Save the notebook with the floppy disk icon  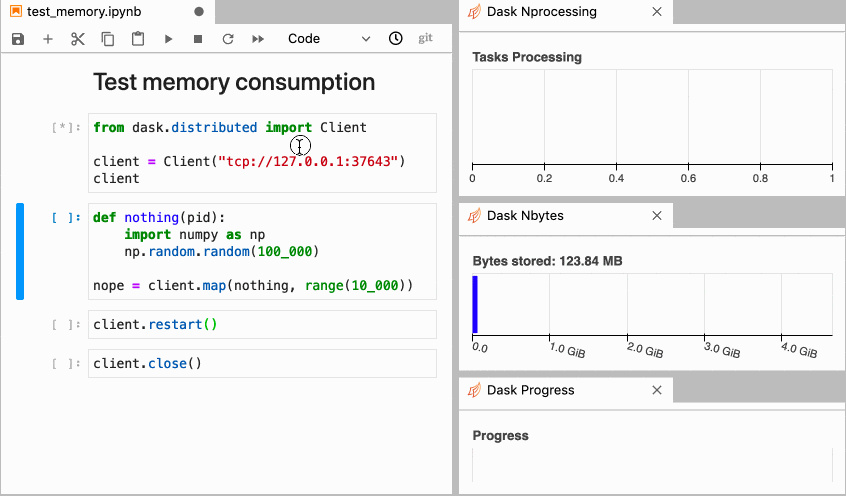[x=18, y=39]
